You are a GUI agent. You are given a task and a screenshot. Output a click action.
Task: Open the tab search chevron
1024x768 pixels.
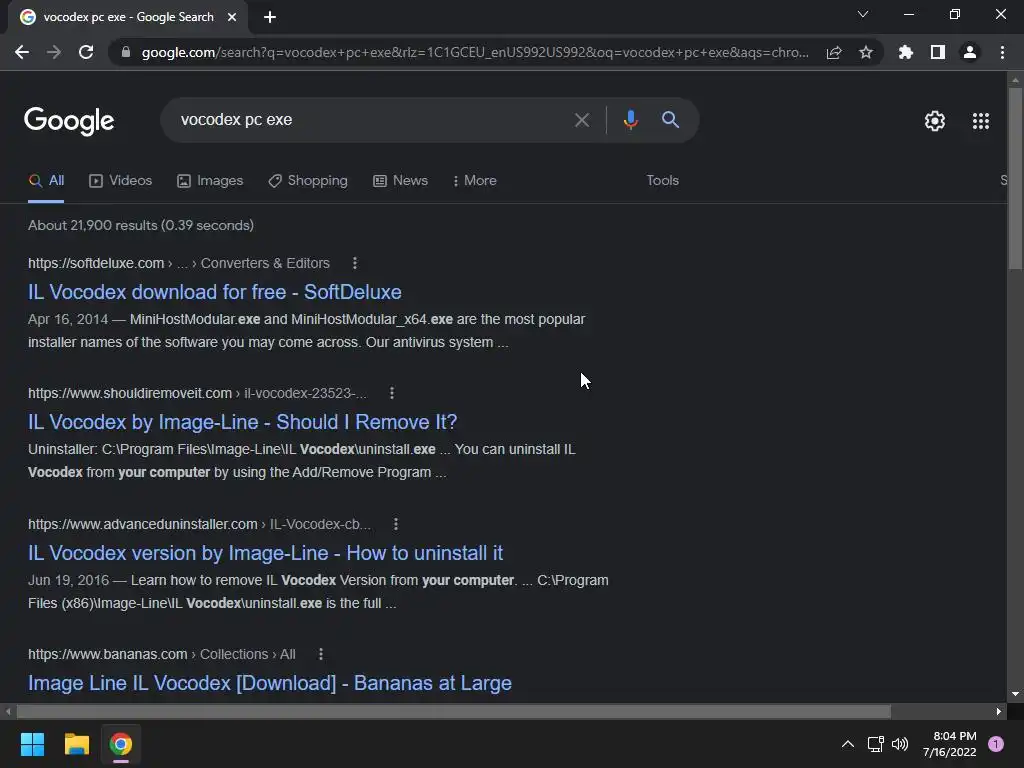(x=863, y=14)
